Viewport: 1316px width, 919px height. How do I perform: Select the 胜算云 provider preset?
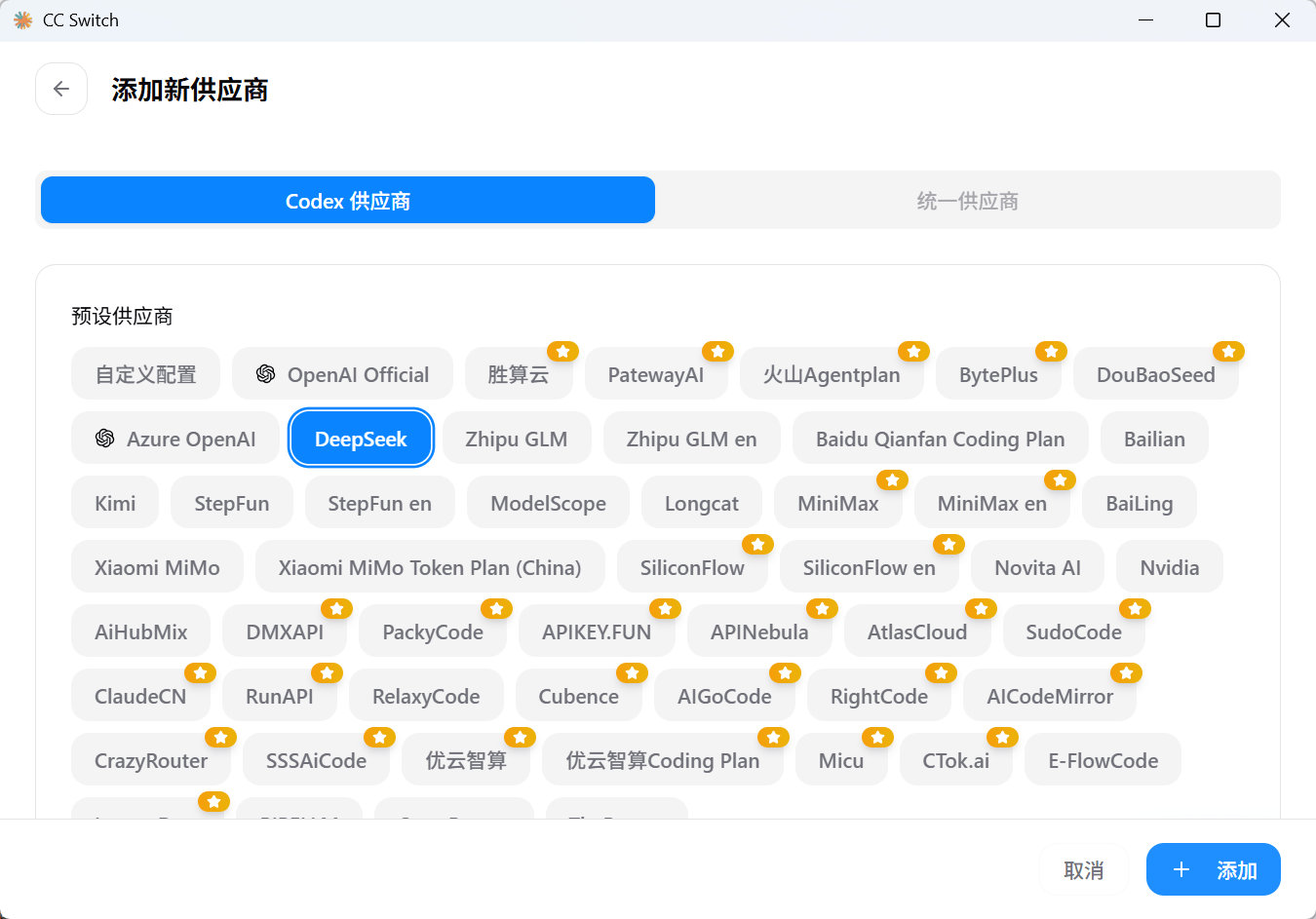pyautogui.click(x=519, y=374)
